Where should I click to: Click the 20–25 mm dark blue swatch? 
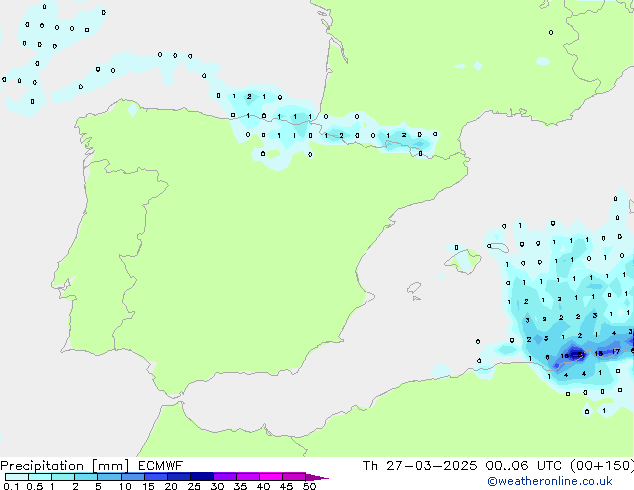[x=178, y=477]
